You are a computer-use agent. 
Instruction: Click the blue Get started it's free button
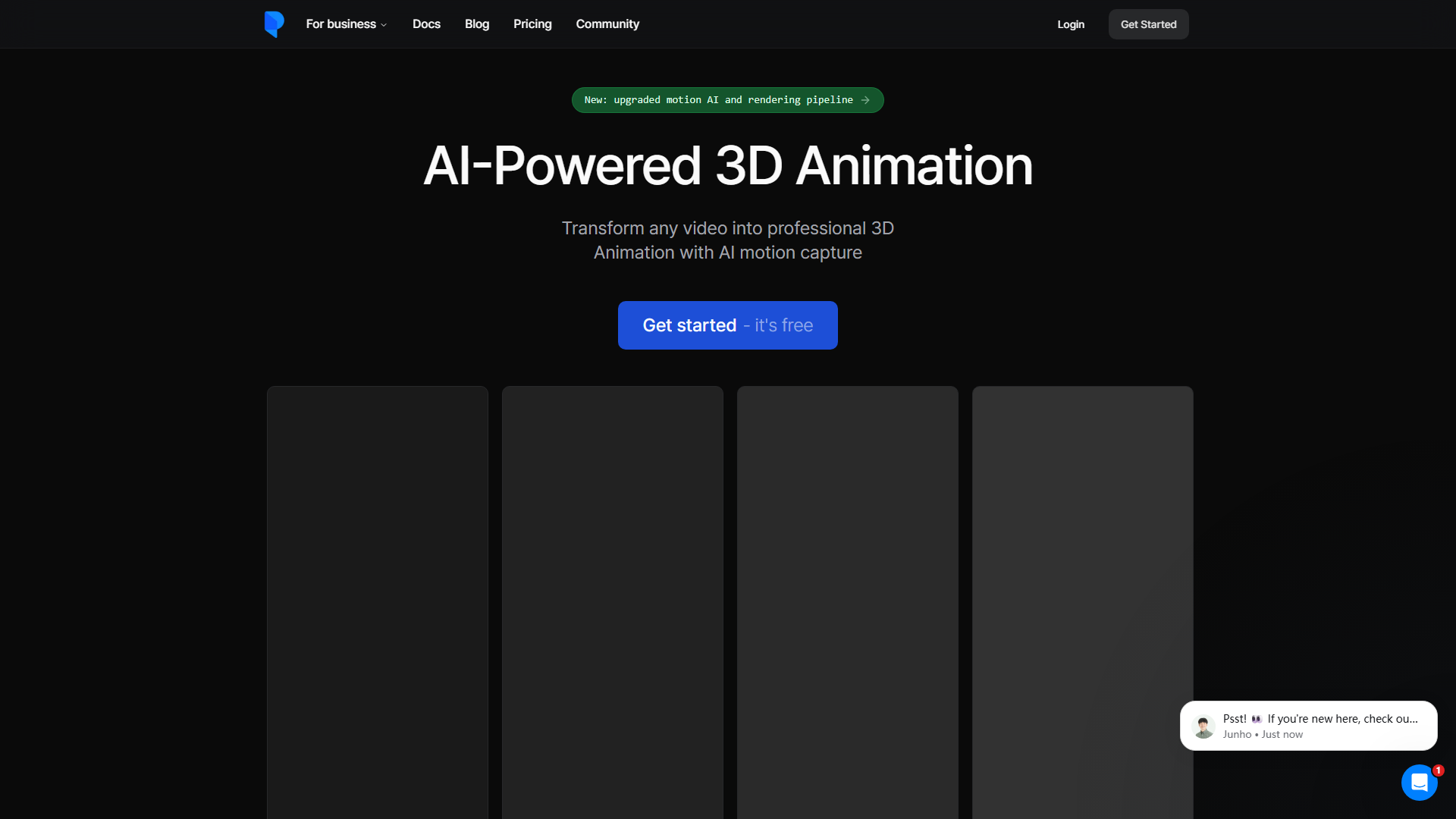tap(727, 325)
